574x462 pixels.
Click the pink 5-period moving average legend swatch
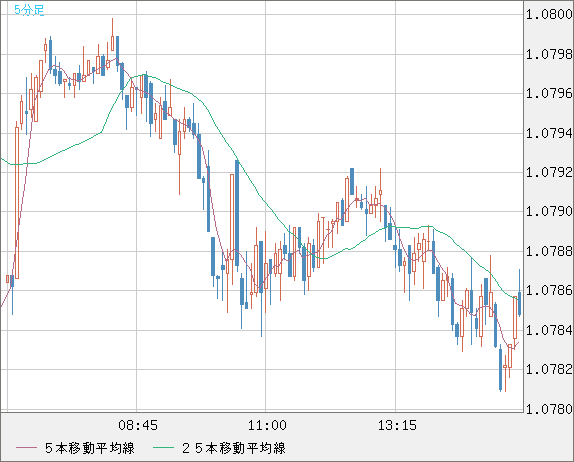(26, 448)
